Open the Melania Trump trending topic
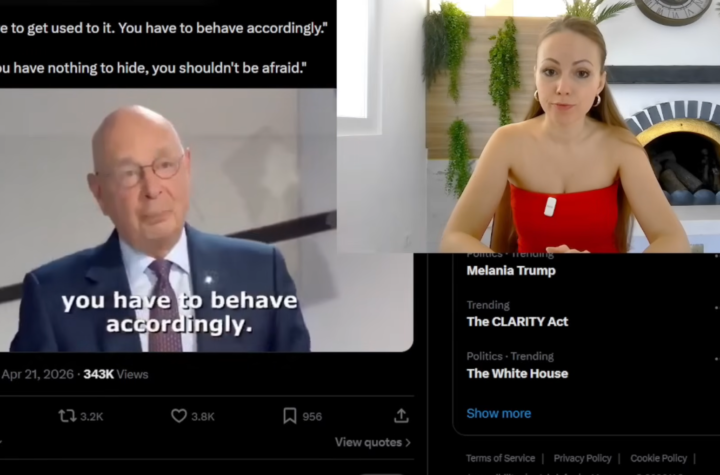The height and width of the screenshot is (475, 720). (511, 270)
